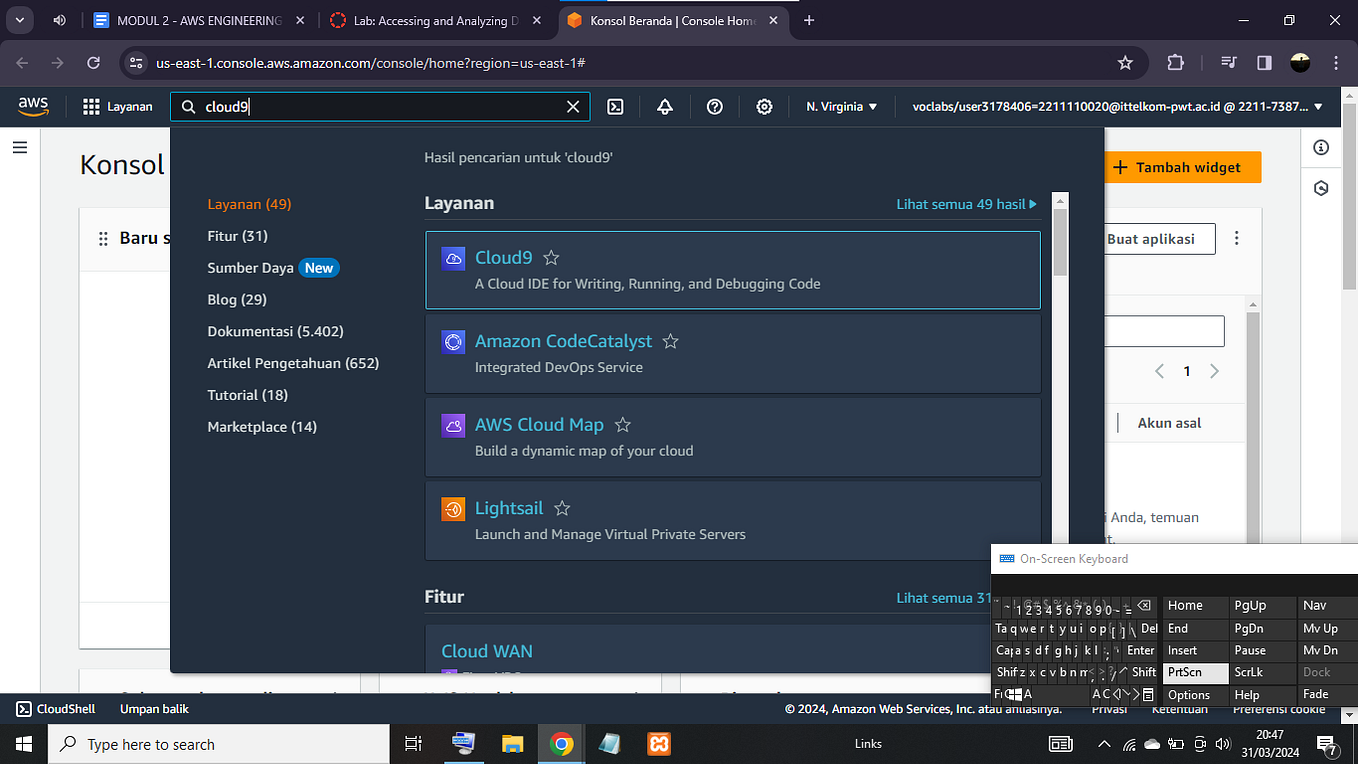This screenshot has height=764, width=1358.
Task: Open the N. Virginia region dropdown
Action: pyautogui.click(x=838, y=107)
